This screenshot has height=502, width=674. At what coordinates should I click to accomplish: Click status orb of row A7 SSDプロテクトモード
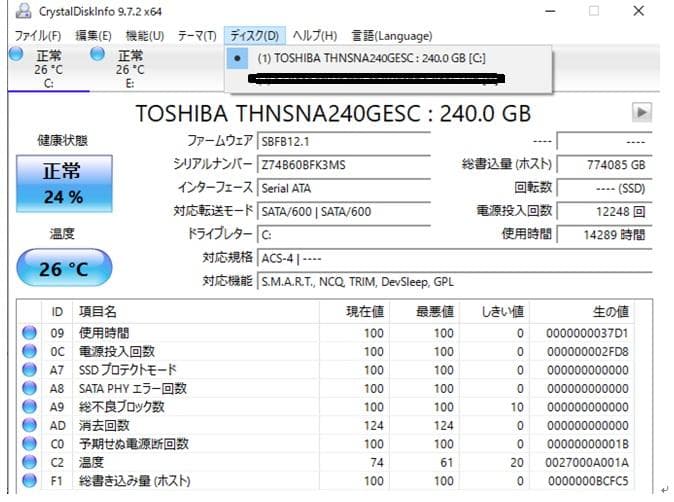[x=29, y=370]
